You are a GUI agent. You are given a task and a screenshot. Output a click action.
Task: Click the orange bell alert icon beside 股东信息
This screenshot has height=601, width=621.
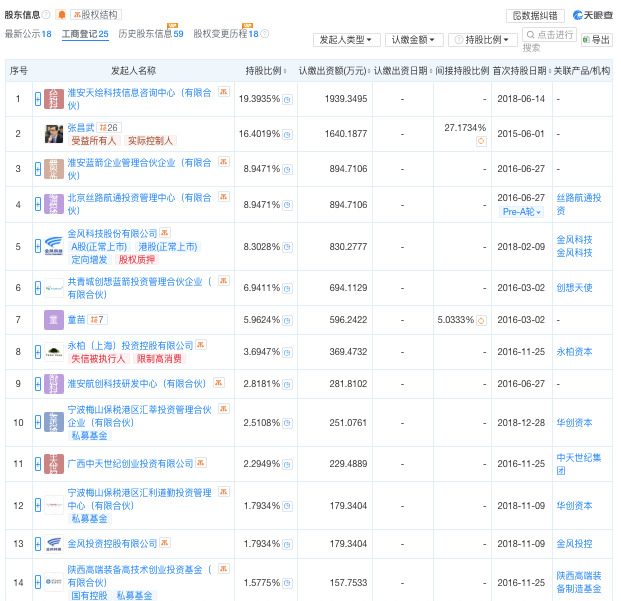pyautogui.click(x=61, y=15)
